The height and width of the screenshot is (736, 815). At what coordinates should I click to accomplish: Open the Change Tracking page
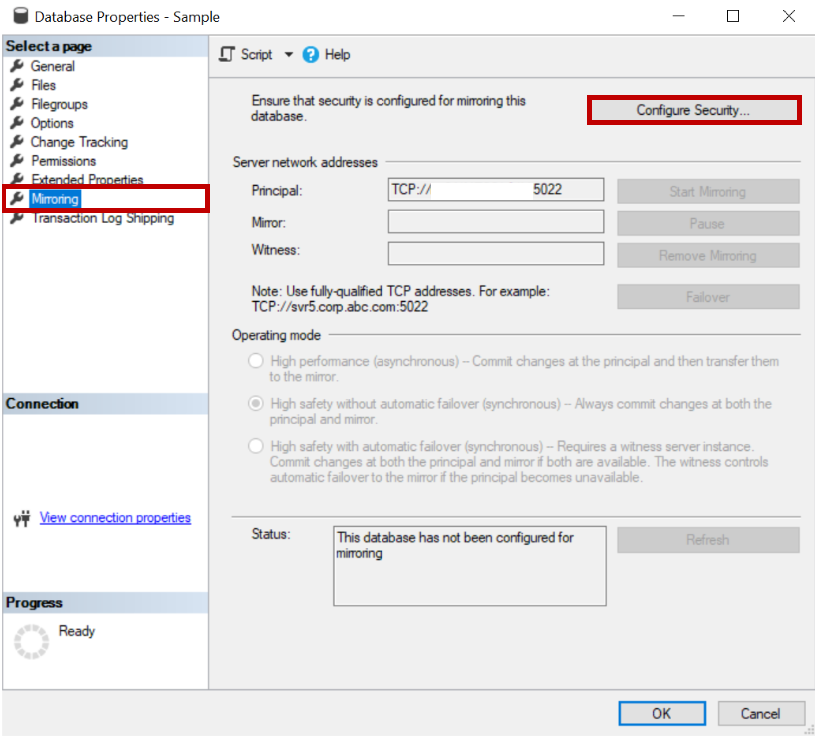pos(79,141)
